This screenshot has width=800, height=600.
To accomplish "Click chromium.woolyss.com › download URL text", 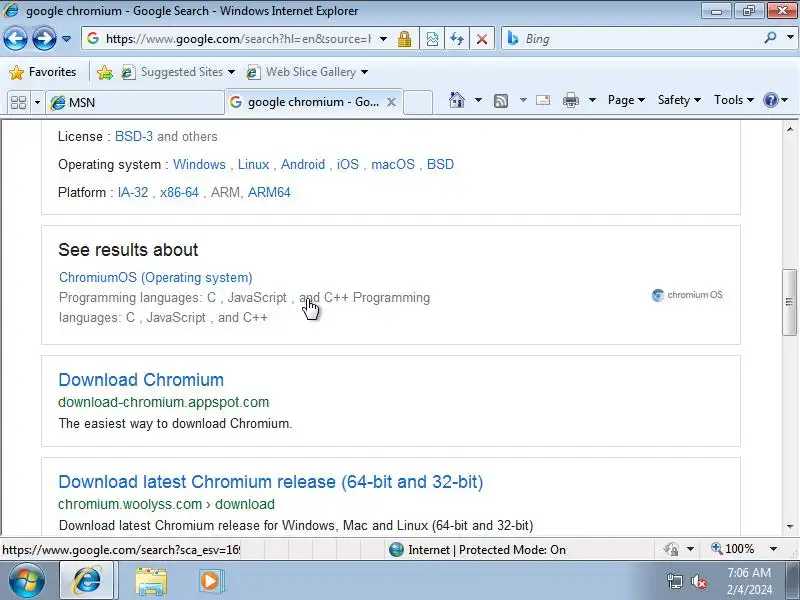I will (166, 504).
